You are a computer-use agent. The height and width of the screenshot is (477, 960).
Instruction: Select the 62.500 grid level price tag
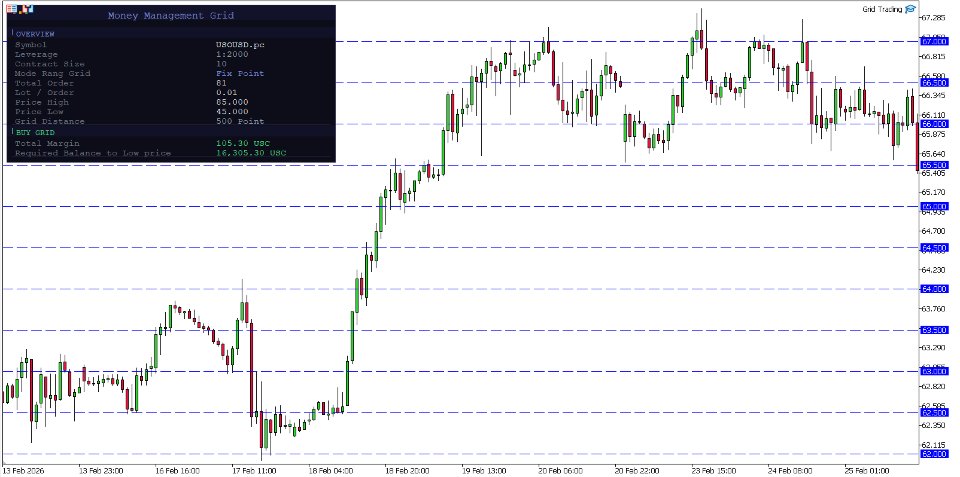[935, 413]
